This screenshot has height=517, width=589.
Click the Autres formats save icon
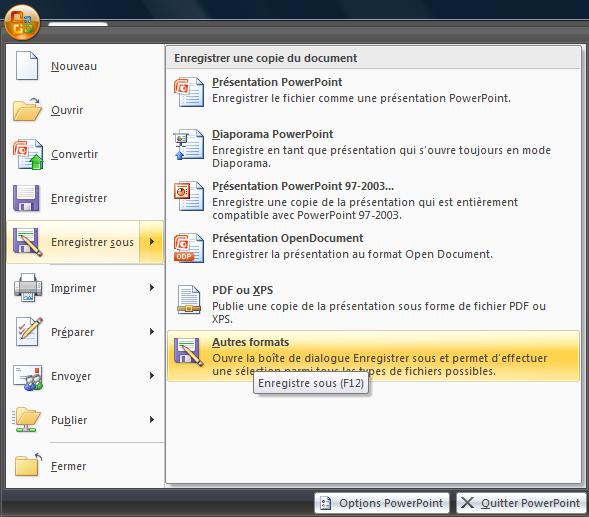click(189, 352)
